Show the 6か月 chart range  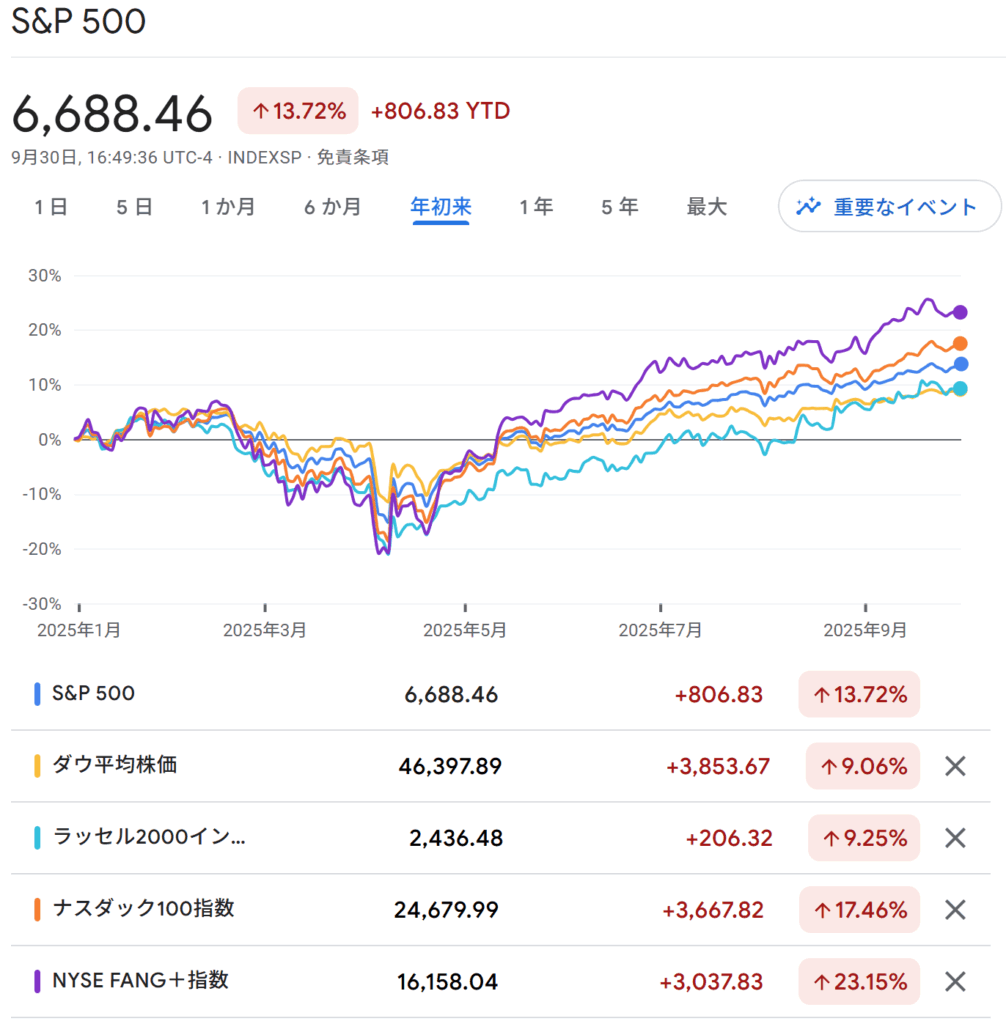pos(333,207)
